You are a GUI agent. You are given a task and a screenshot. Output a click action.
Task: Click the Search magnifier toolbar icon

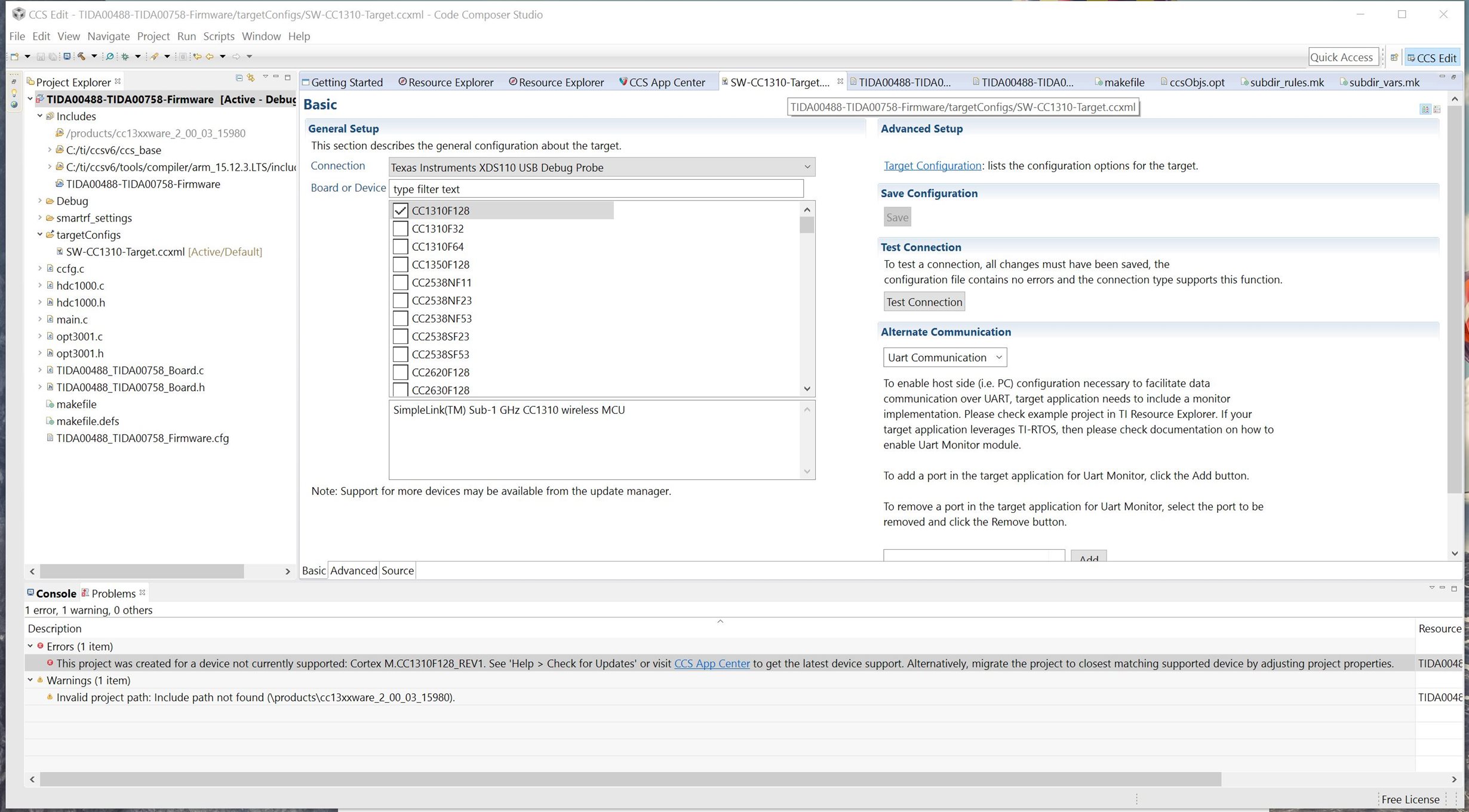(x=109, y=57)
